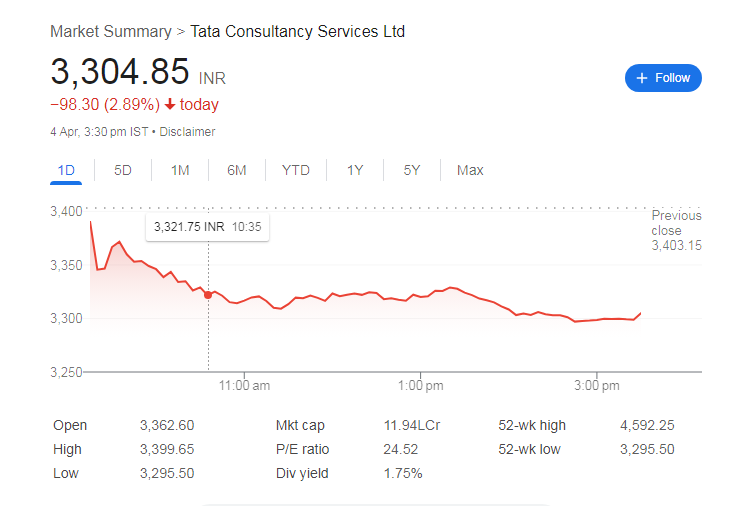
Task: Click the red down arrow beside today
Action: [170, 105]
